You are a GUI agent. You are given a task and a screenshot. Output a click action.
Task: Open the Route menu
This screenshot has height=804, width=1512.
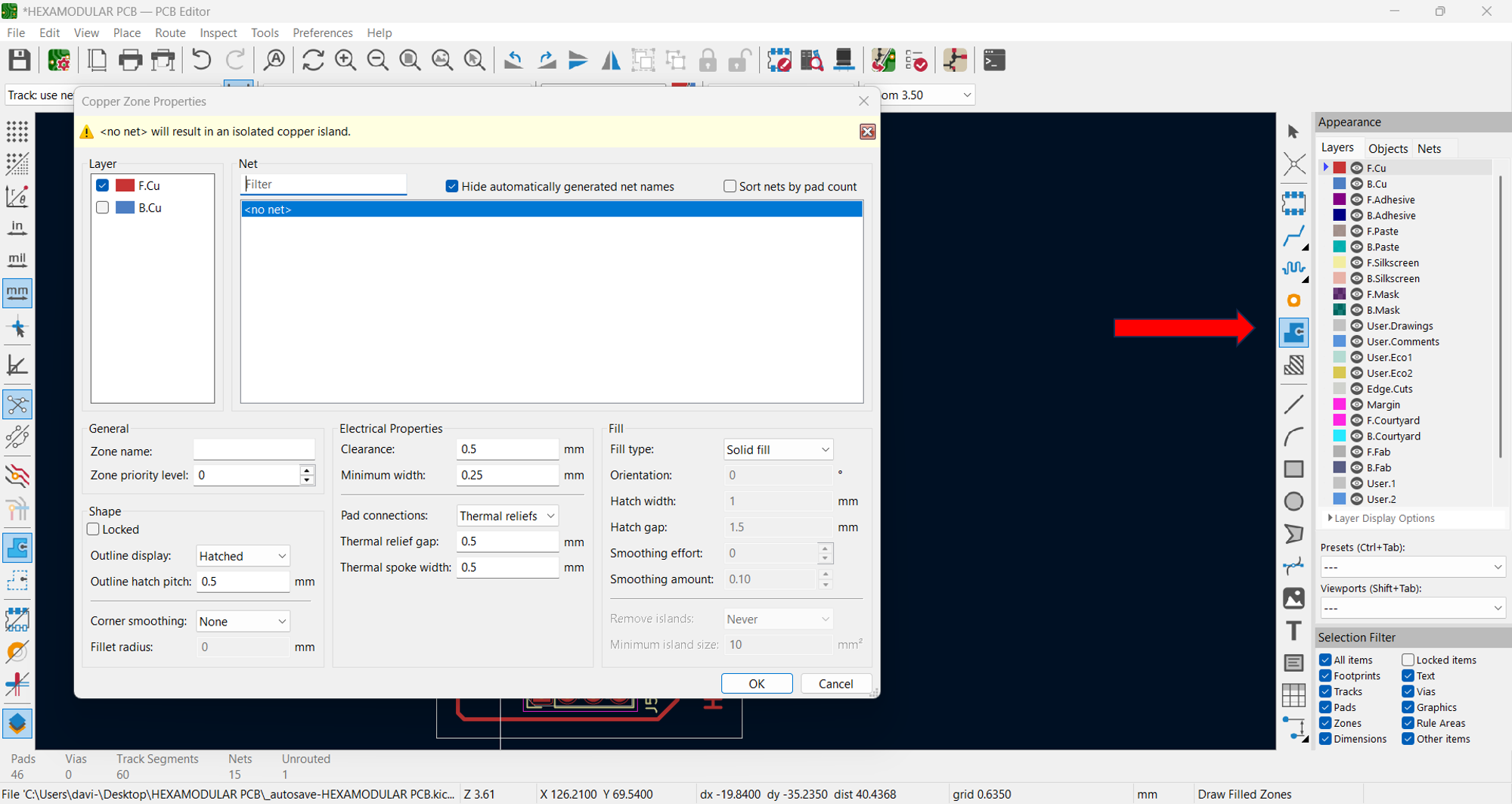pos(170,33)
